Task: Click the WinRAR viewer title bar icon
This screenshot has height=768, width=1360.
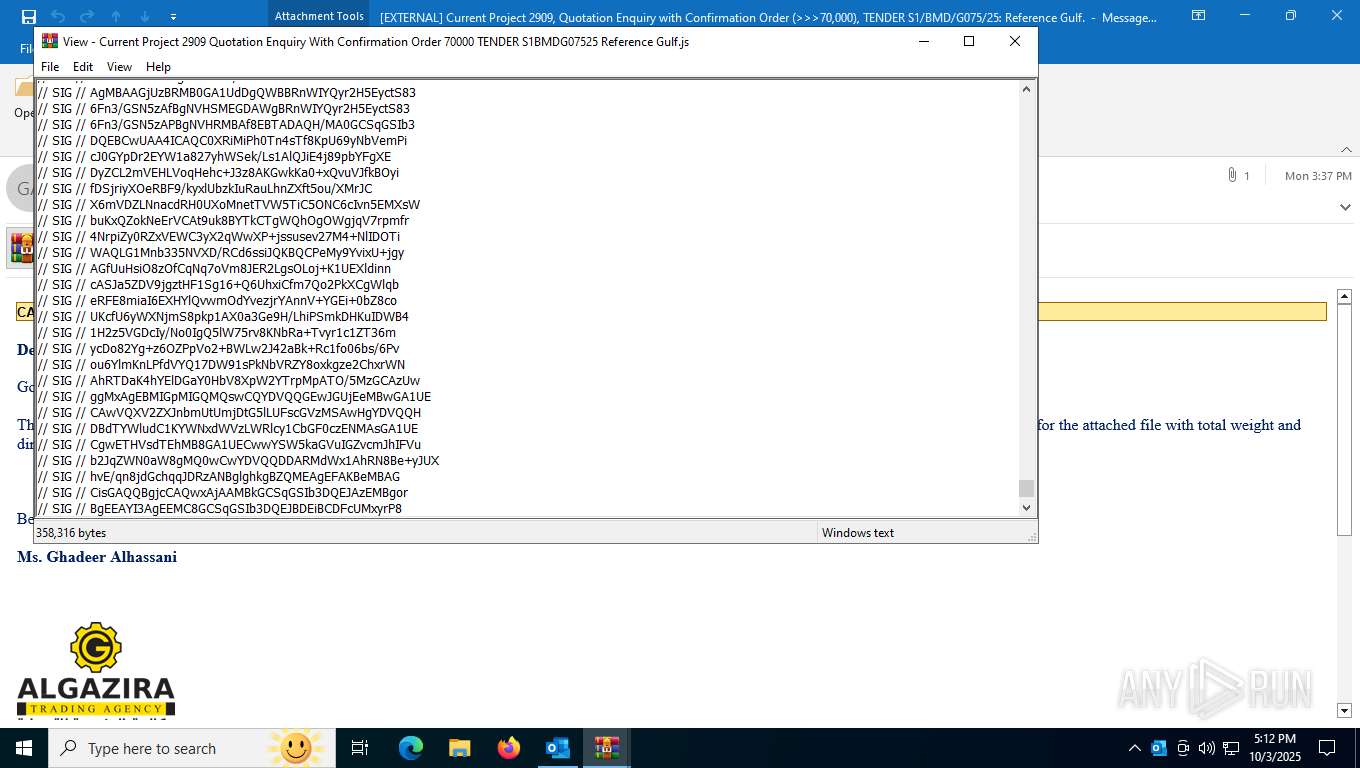Action: (49, 41)
